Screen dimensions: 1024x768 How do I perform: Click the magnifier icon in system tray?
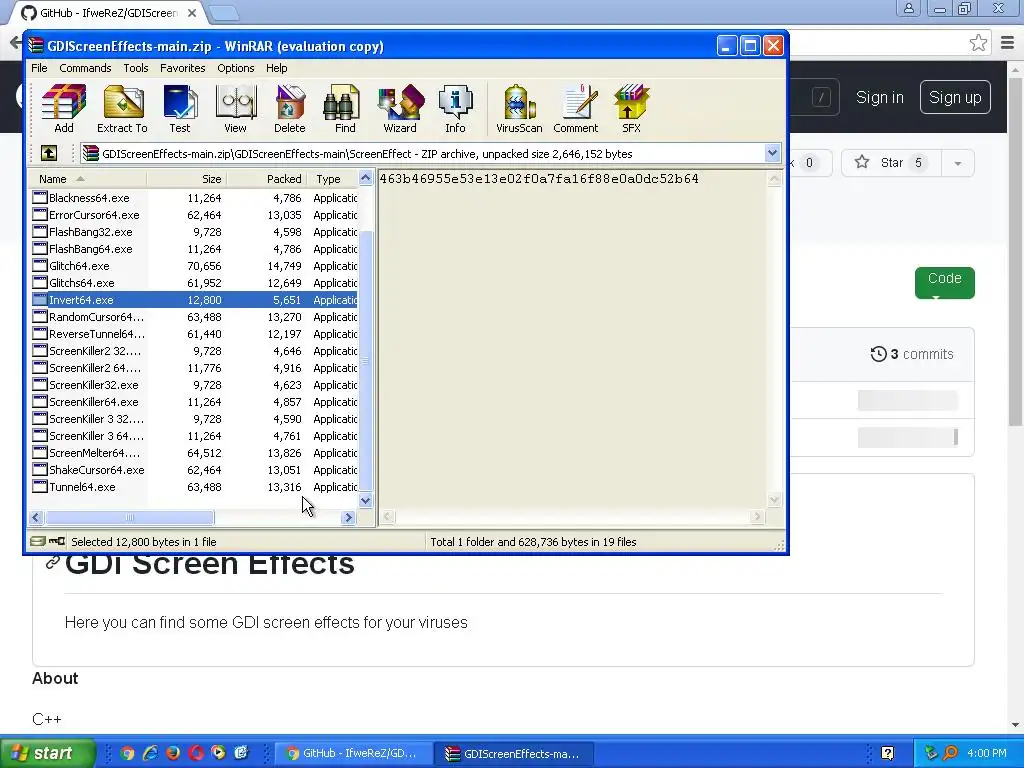click(x=950, y=753)
